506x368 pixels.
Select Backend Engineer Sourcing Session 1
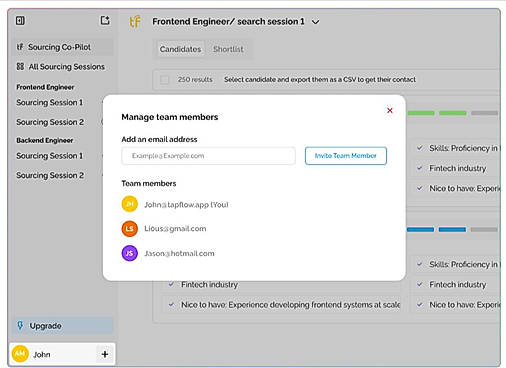(50, 156)
